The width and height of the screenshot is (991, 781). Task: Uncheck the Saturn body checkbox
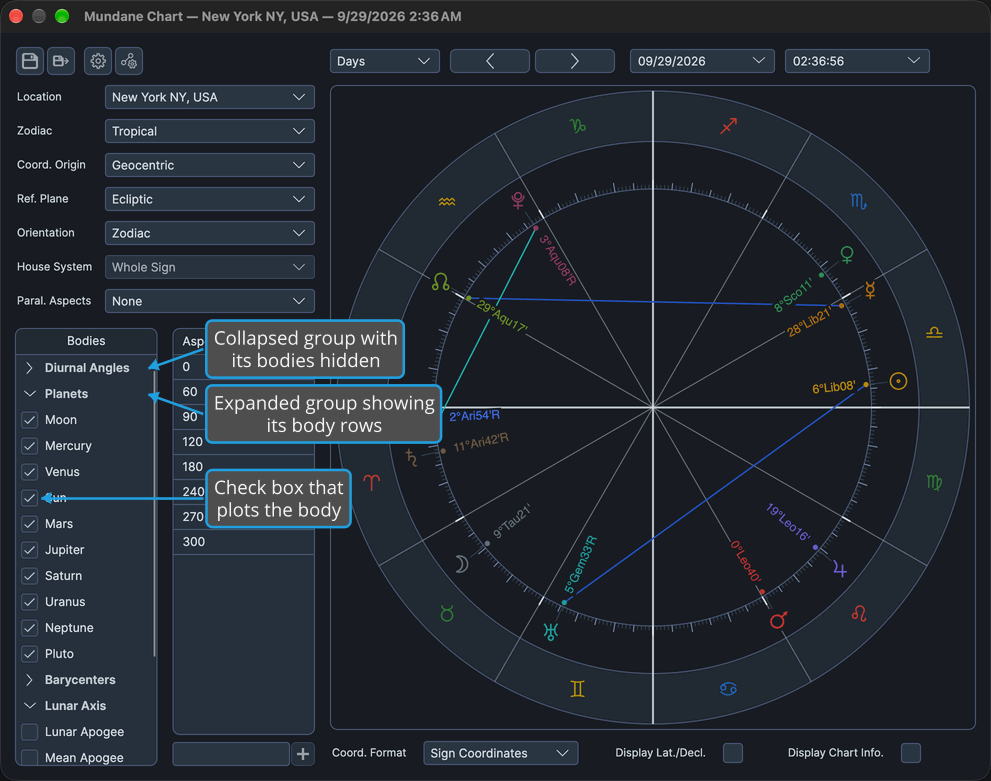pyautogui.click(x=30, y=576)
